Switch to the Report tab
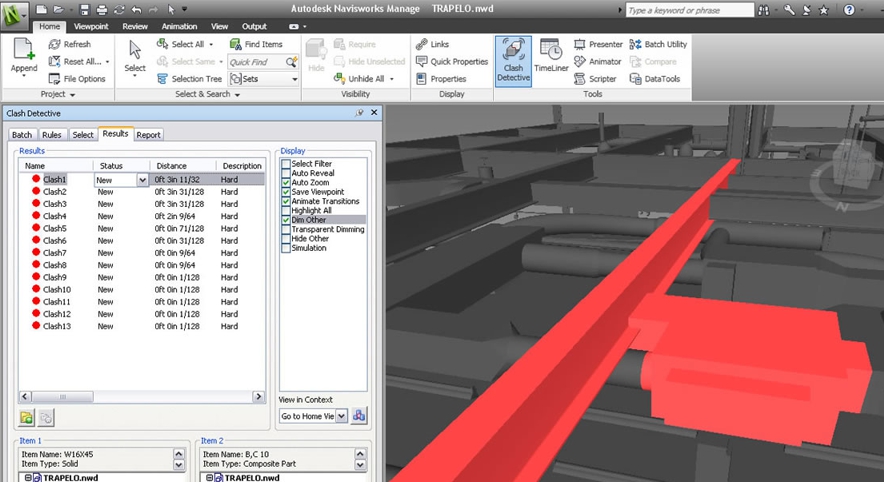This screenshot has width=884, height=482. [x=148, y=135]
